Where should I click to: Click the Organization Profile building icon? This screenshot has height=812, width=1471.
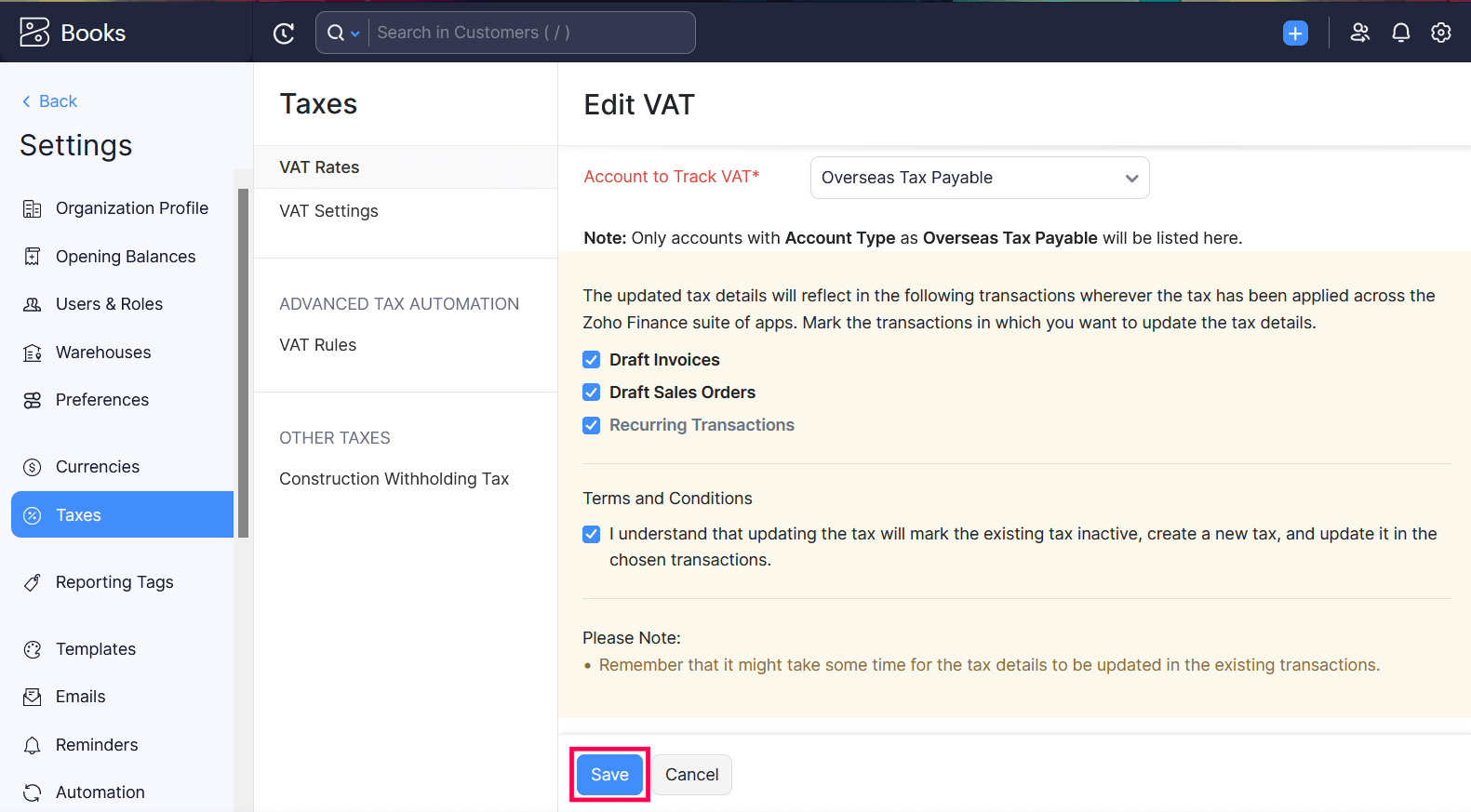point(33,209)
